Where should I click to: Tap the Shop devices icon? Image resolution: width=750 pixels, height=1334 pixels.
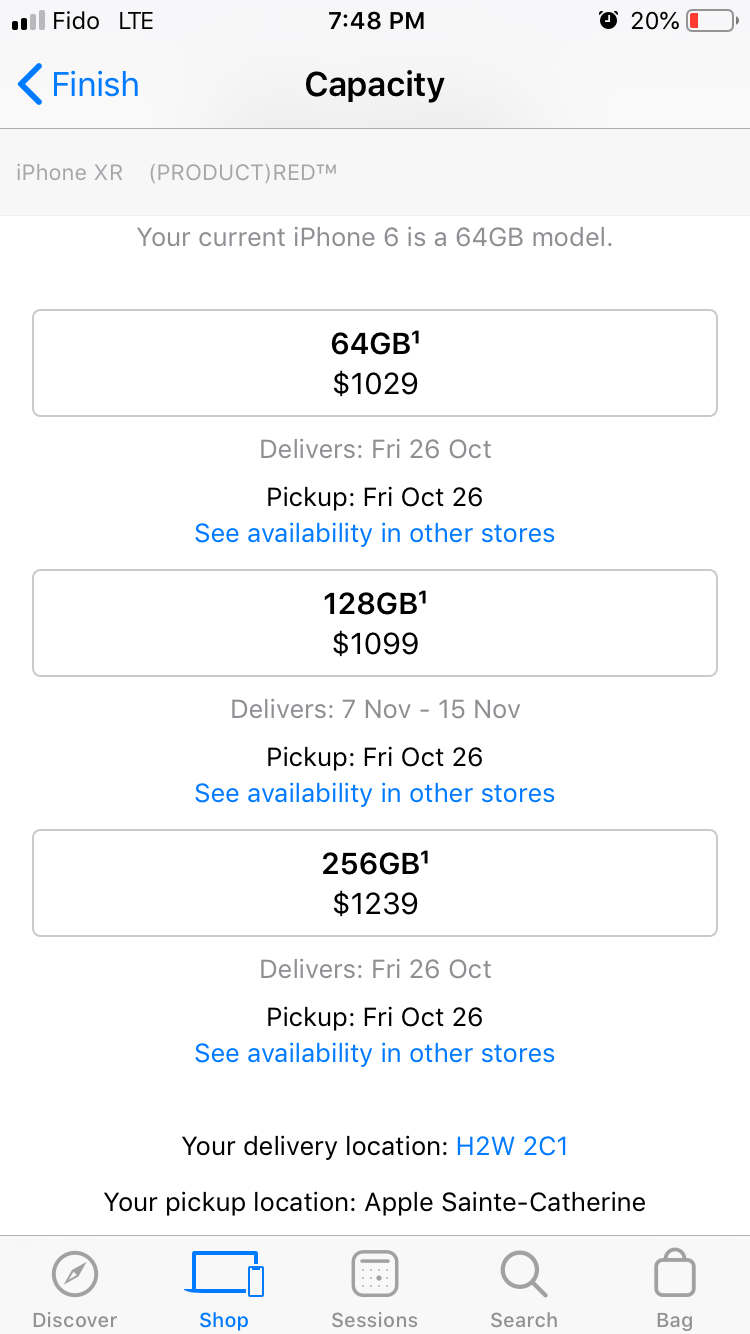pyautogui.click(x=227, y=1274)
